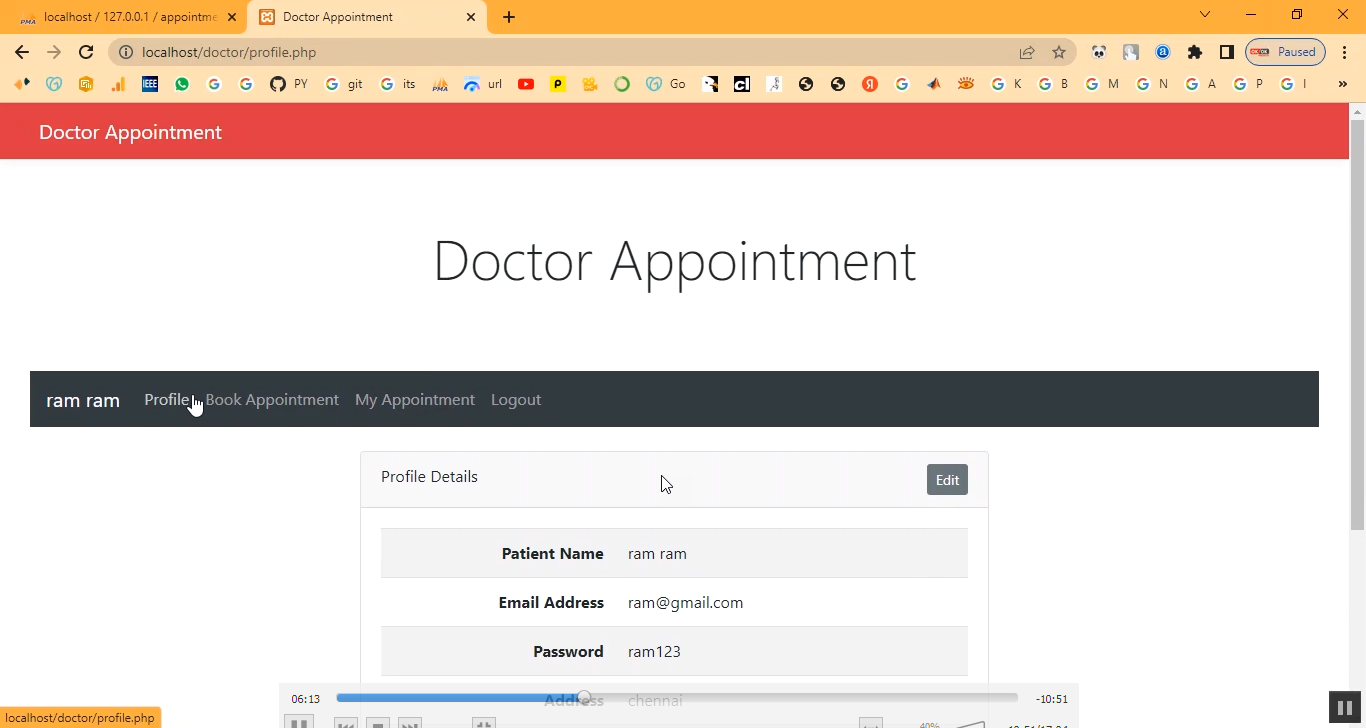Toggle the browser side panel icon
Image resolution: width=1366 pixels, height=728 pixels.
click(1226, 52)
